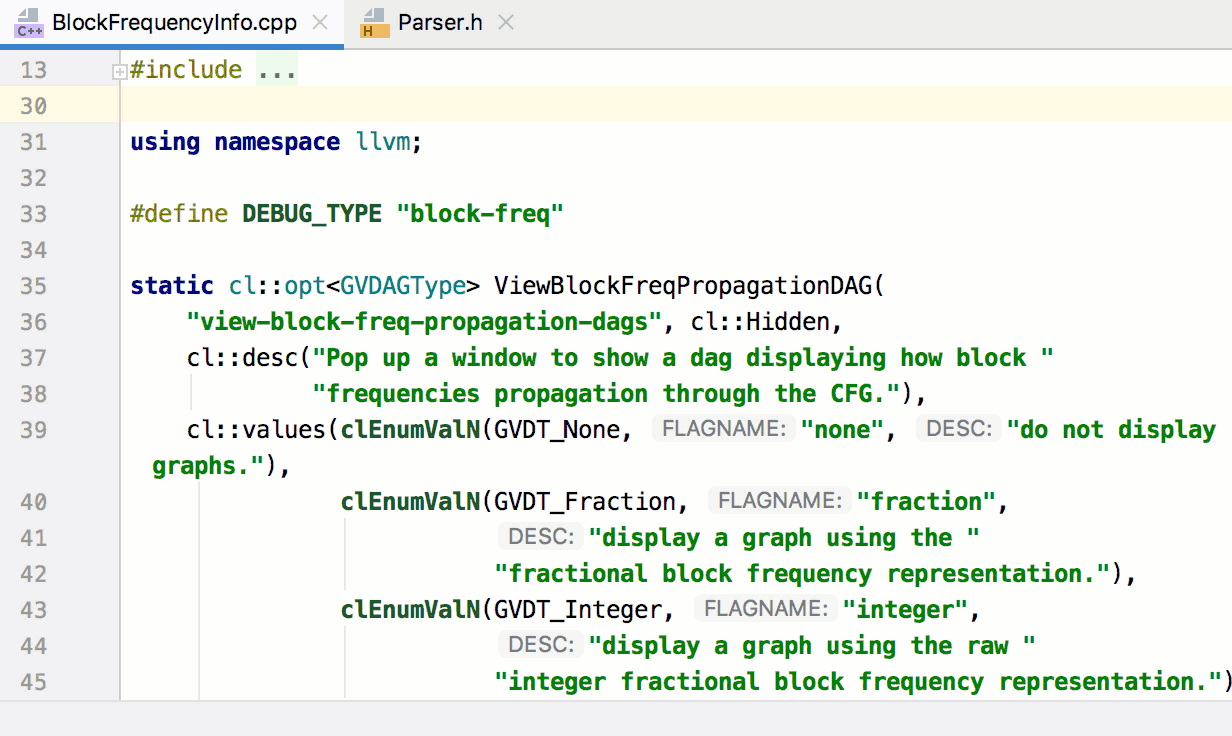This screenshot has height=736, width=1232.
Task: Click the clEnumValN call on line 40
Action: (409, 500)
